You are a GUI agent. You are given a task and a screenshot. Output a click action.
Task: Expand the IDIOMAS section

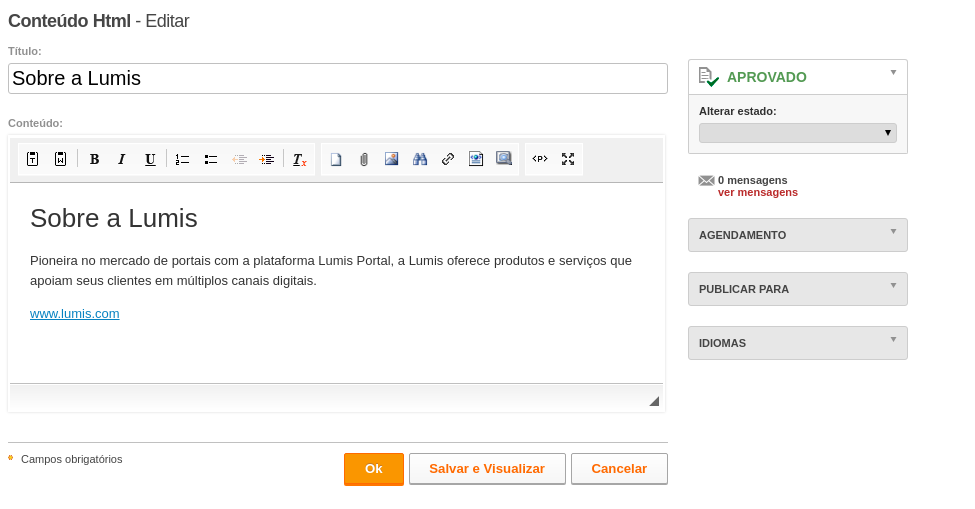[x=798, y=343]
